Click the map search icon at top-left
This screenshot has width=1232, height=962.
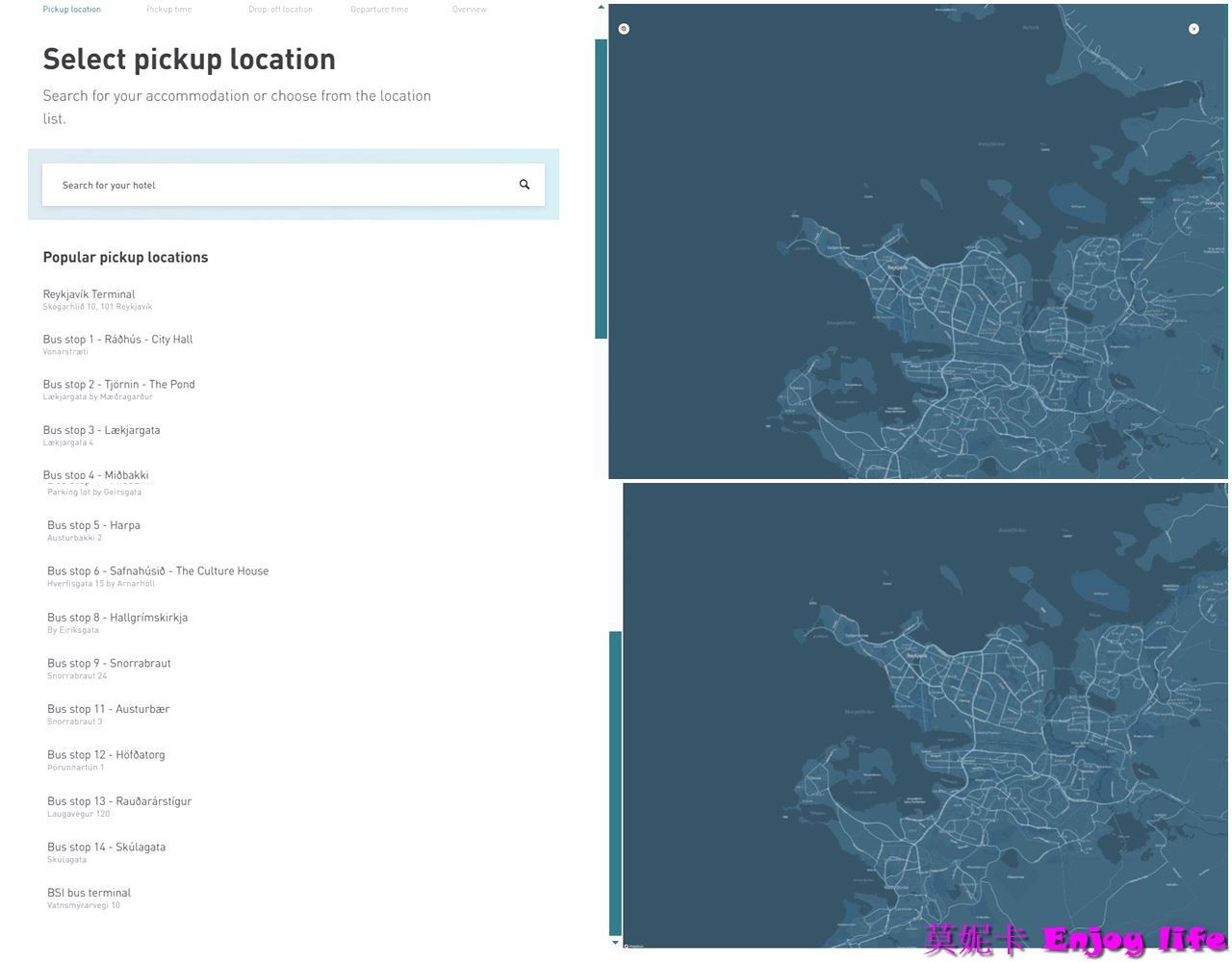click(624, 29)
